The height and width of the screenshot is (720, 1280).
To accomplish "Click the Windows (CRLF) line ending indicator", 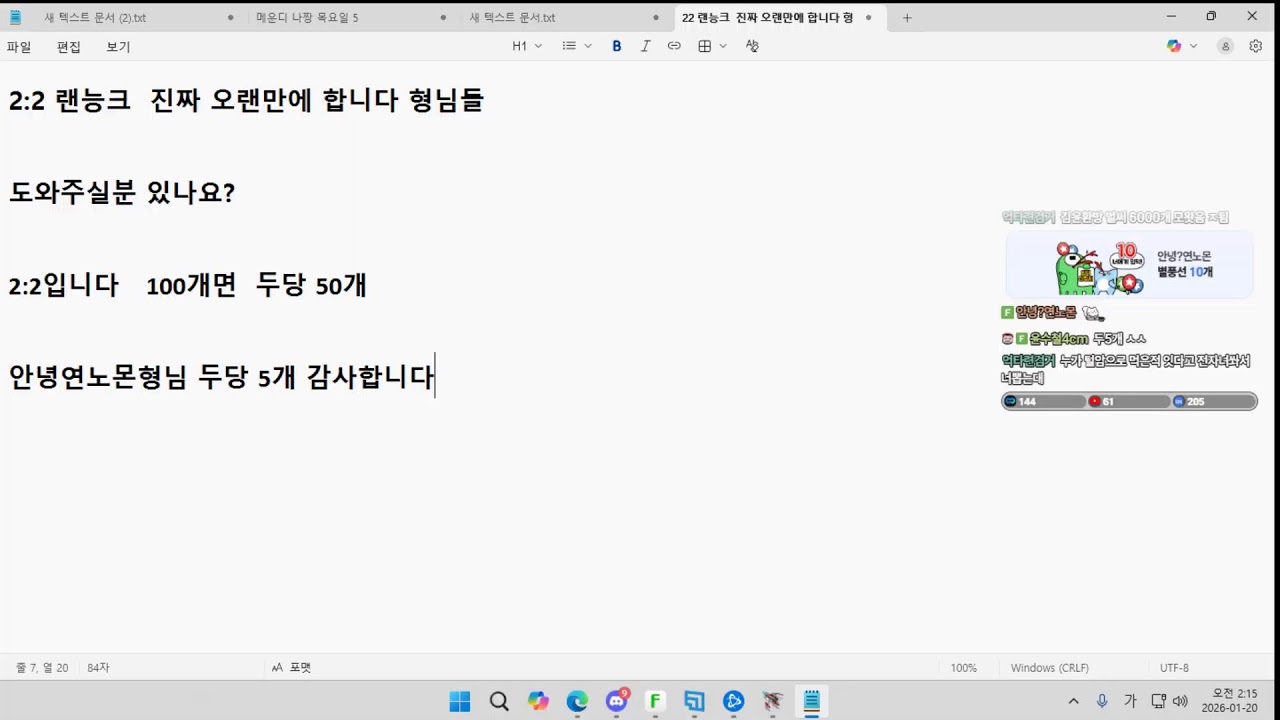I will 1049,667.
